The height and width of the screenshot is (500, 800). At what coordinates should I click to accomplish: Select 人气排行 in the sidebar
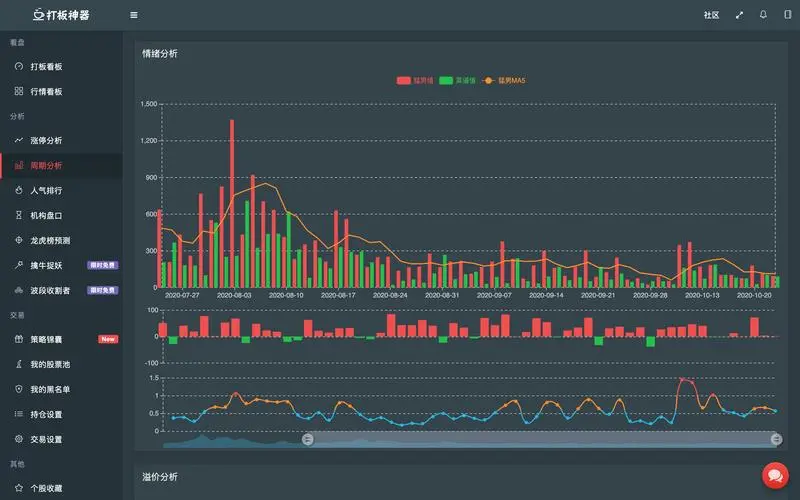click(x=46, y=190)
